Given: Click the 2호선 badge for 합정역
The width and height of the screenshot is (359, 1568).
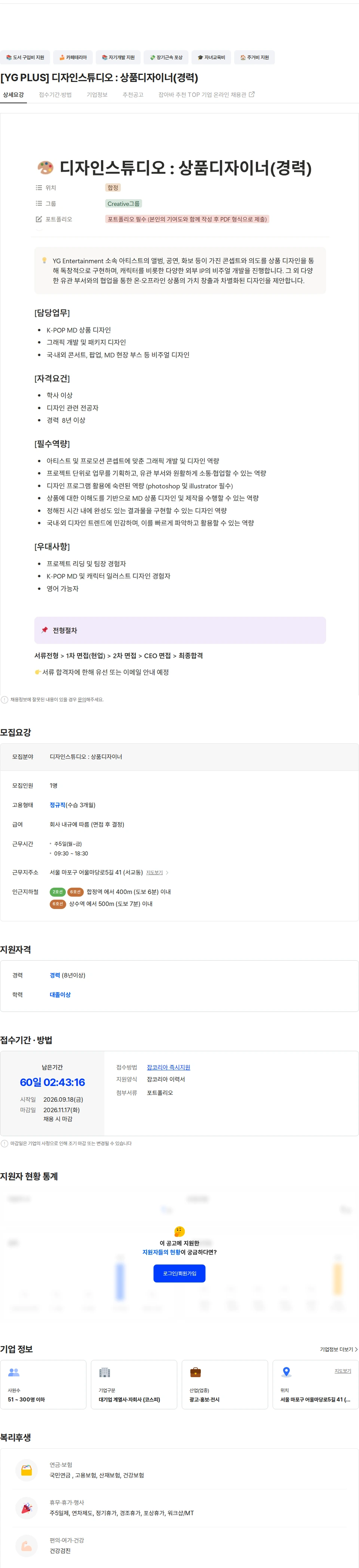Looking at the screenshot, I should point(57,892).
